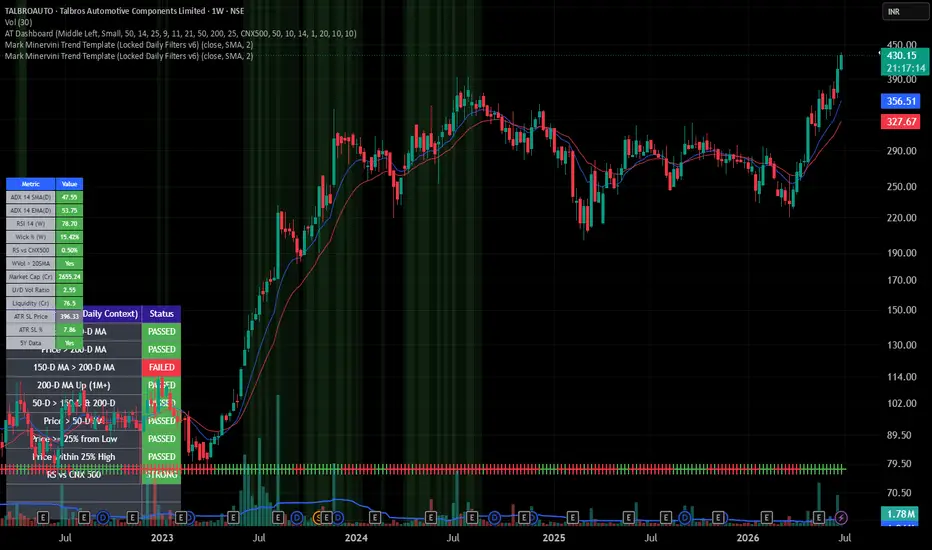Screen dimensions: 932x550
Task: Open the INR currency selector
Action: click(904, 12)
